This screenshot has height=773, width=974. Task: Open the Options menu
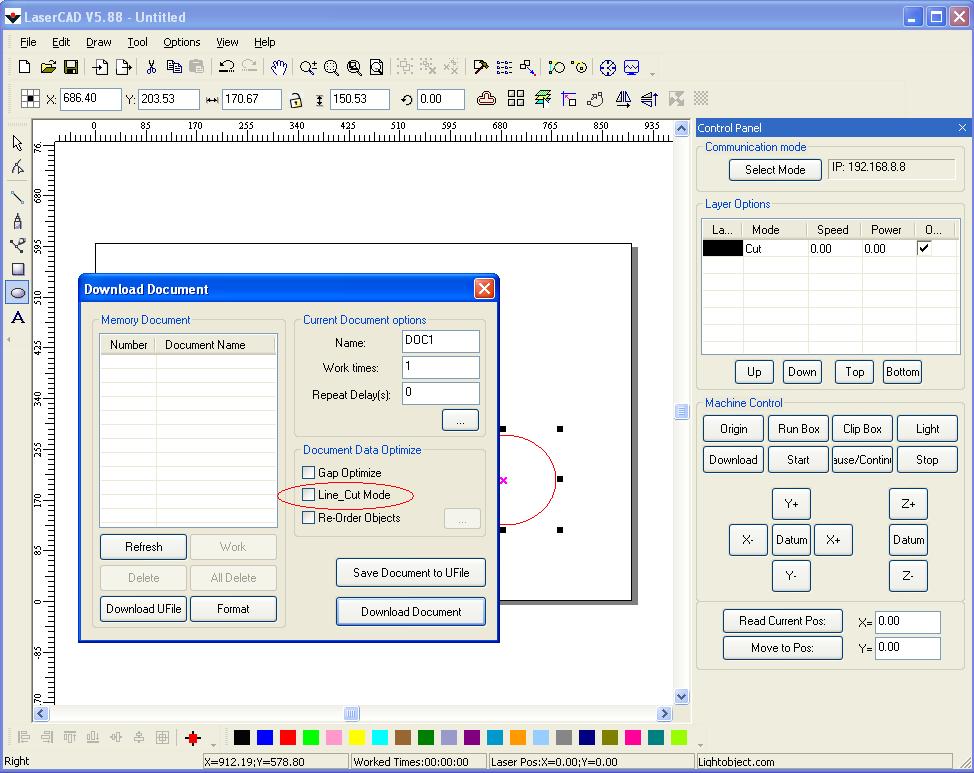[181, 42]
